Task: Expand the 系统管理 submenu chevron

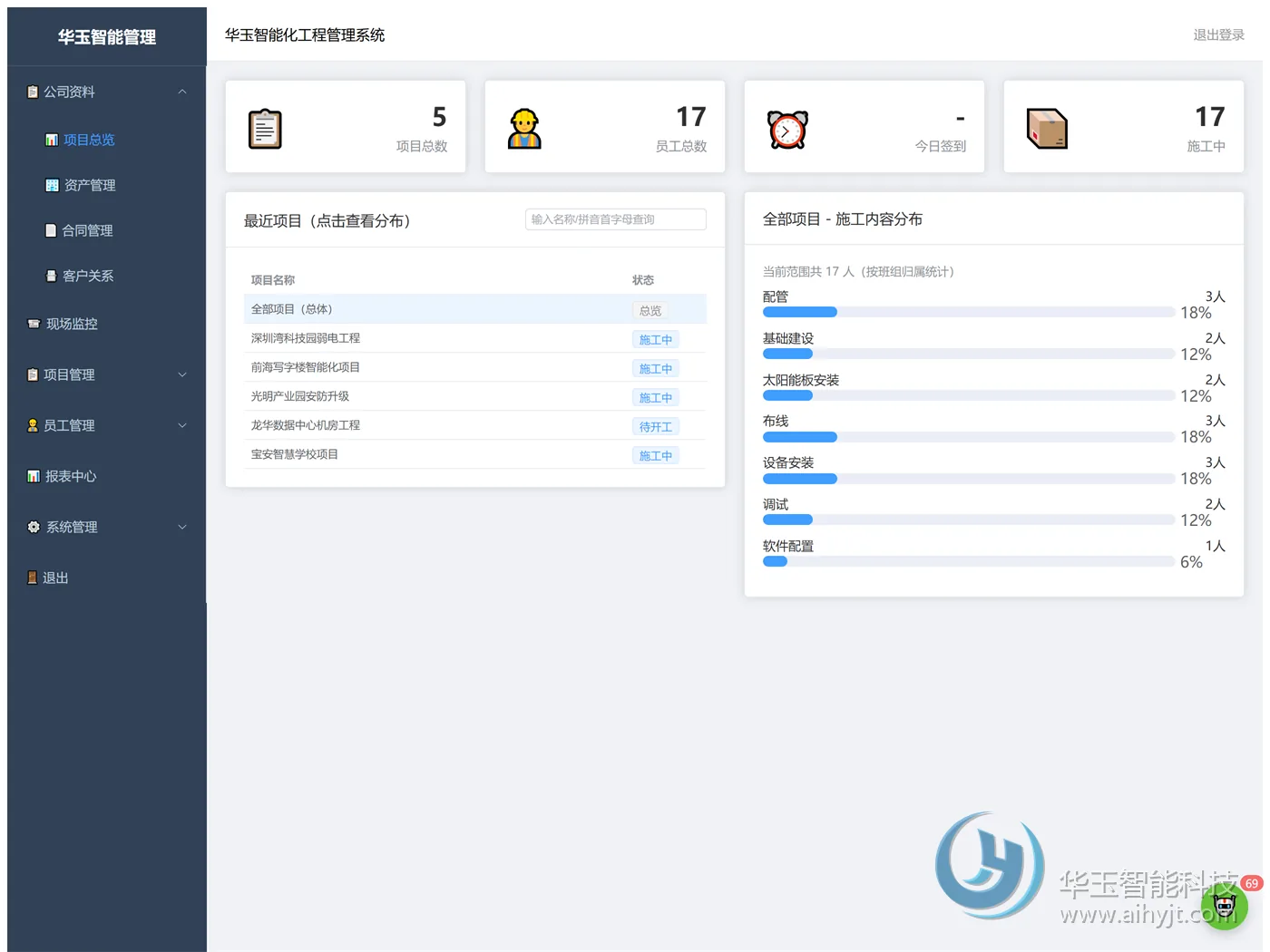Action: click(182, 527)
